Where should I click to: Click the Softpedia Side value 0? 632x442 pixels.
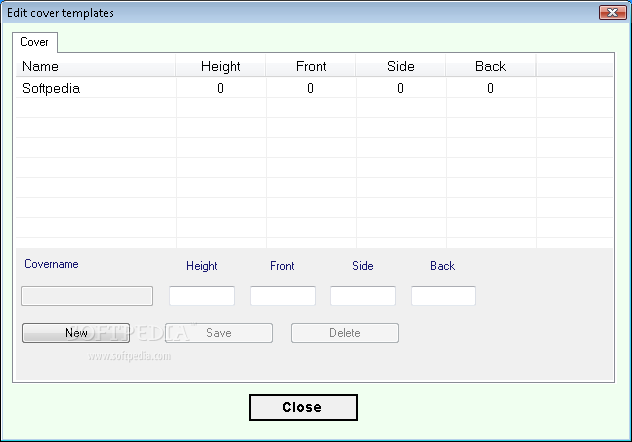click(x=400, y=88)
